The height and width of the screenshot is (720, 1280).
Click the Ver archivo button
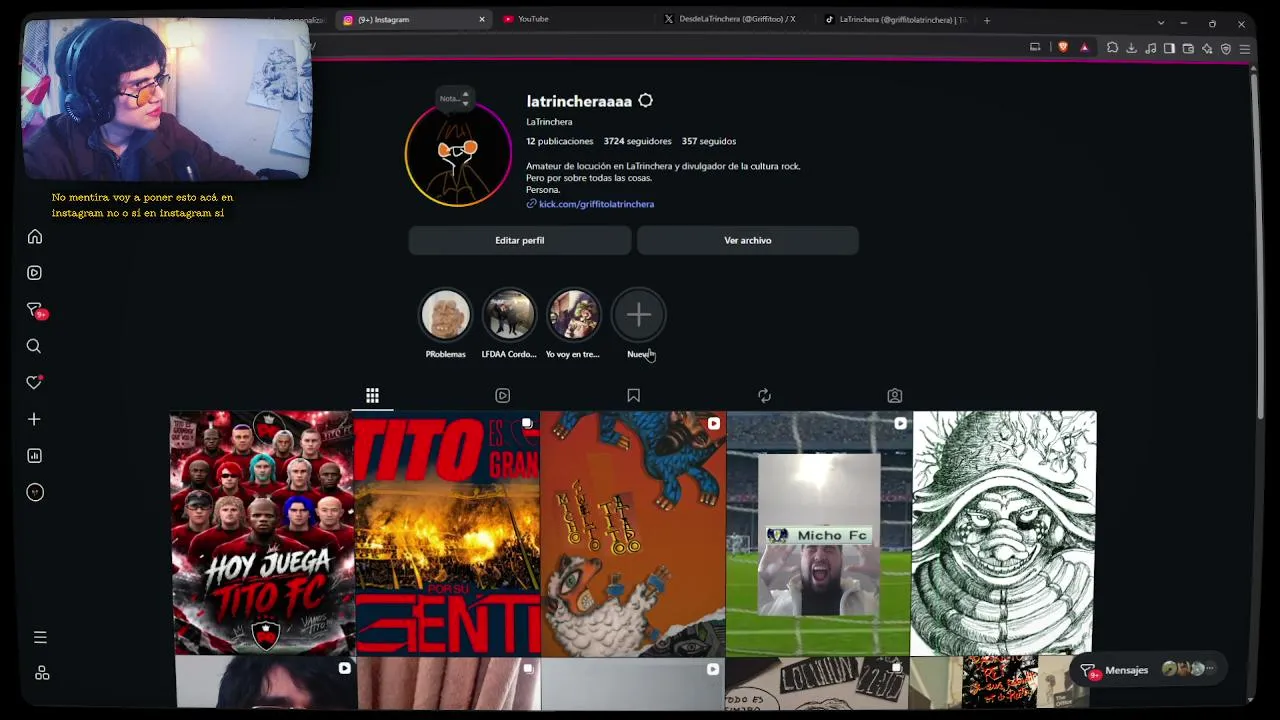coord(748,240)
